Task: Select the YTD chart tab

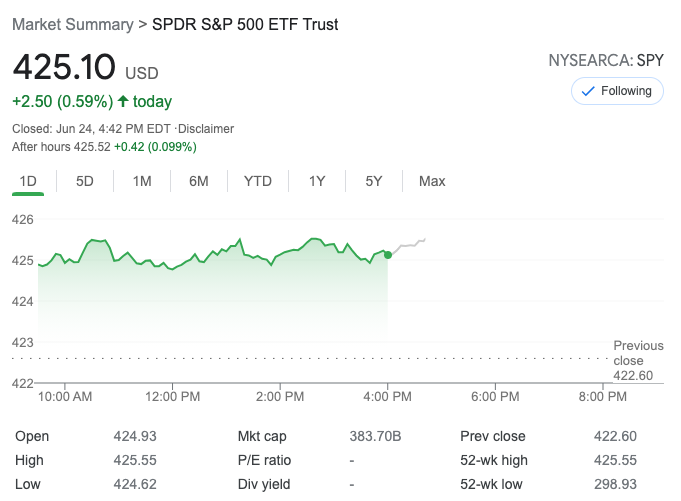Action: click(x=258, y=181)
